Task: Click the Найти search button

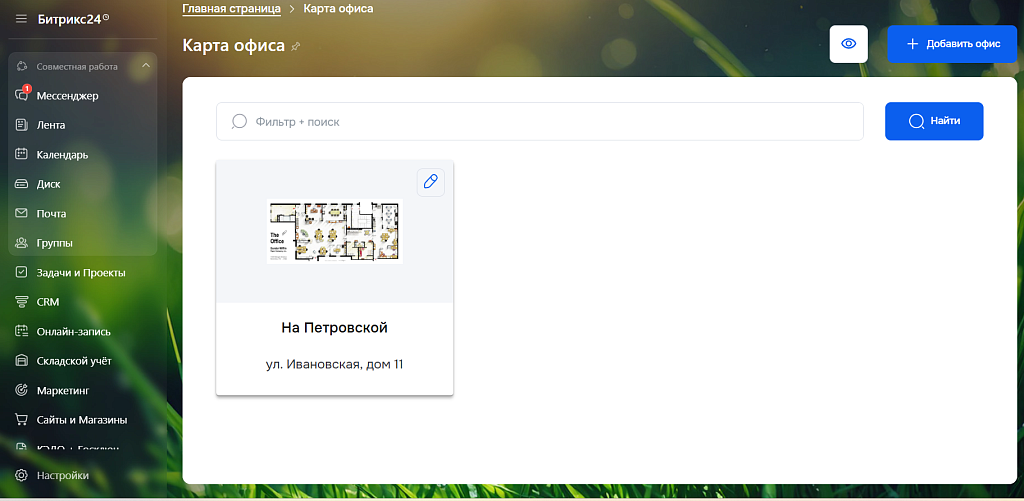Action: coord(933,121)
